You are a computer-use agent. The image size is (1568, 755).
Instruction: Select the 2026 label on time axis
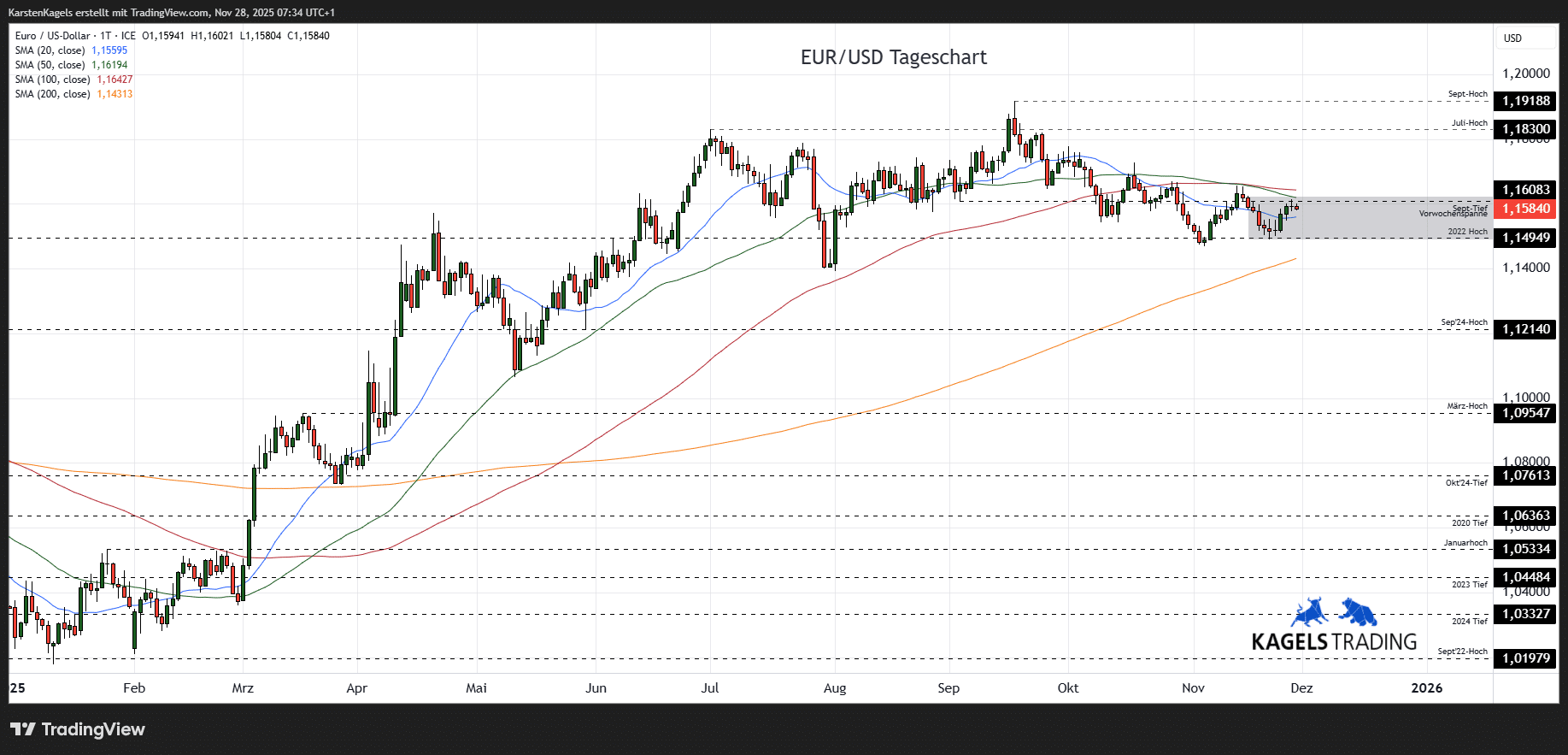[1426, 688]
